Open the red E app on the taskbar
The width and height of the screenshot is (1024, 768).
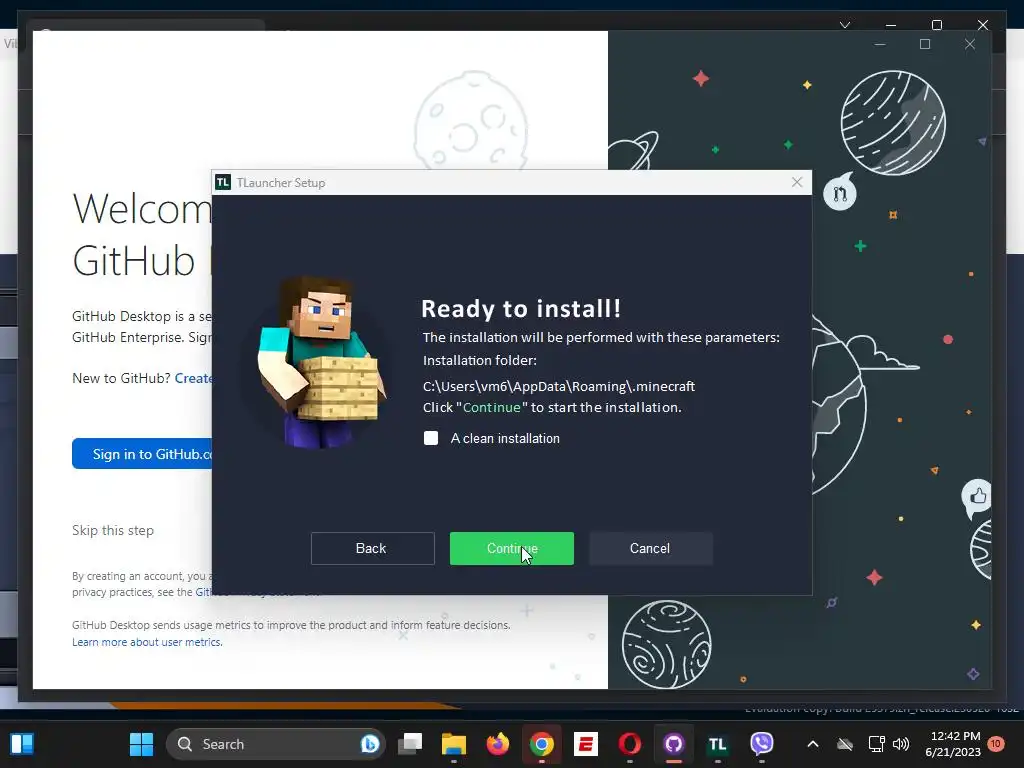(x=586, y=744)
